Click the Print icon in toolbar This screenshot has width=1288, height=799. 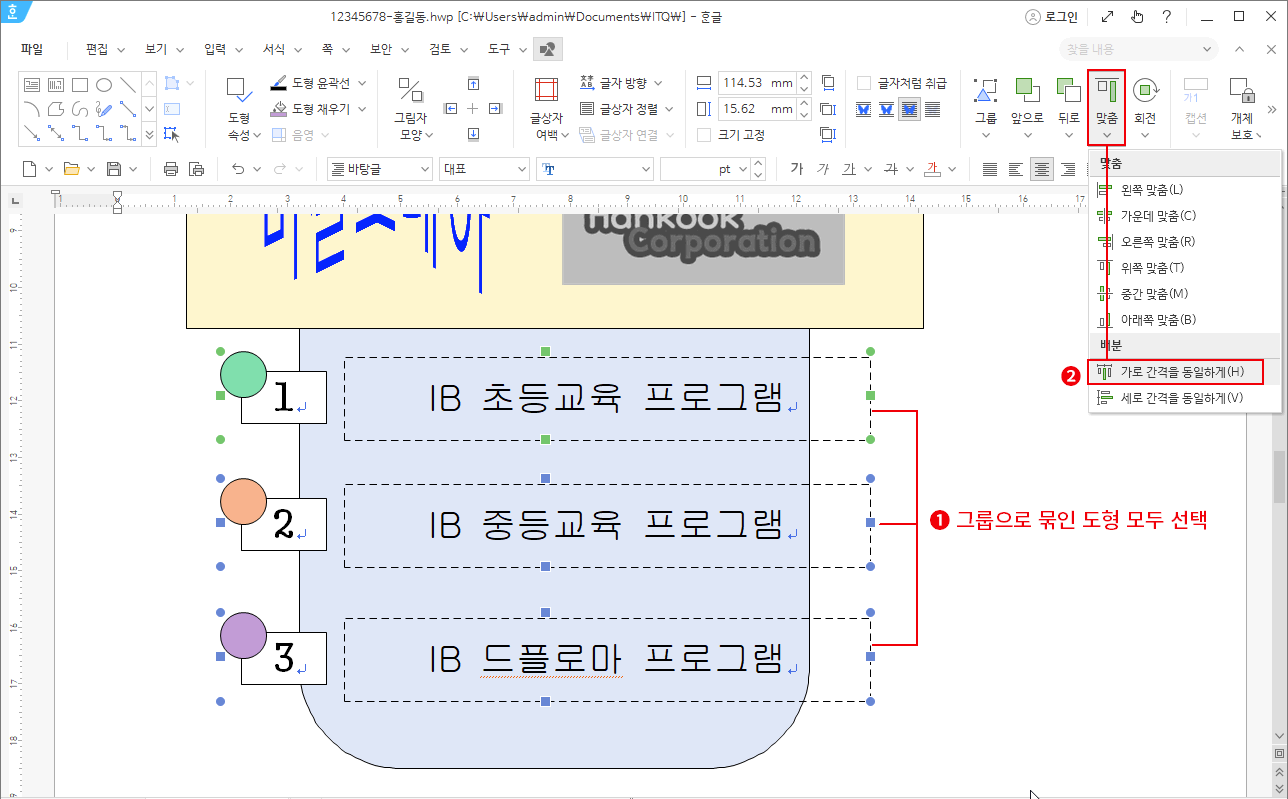[x=171, y=169]
